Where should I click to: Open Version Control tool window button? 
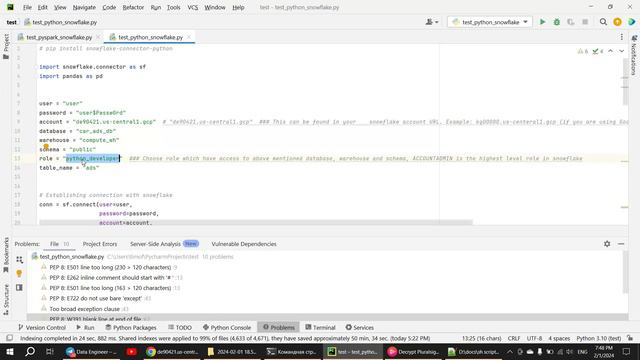point(42,327)
